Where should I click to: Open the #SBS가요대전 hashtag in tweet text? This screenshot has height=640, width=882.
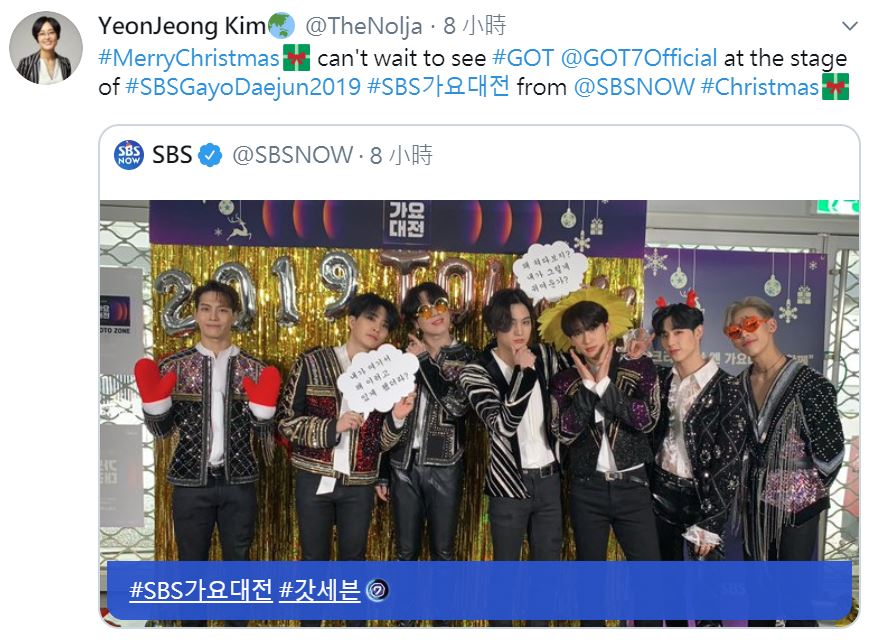tap(438, 87)
